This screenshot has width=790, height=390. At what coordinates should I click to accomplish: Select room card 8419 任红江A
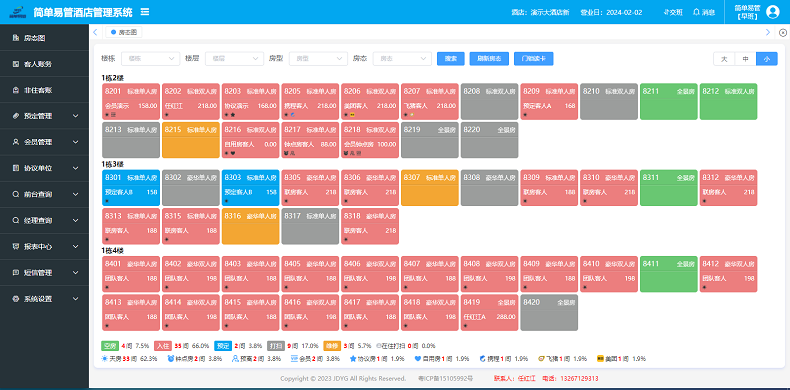[x=489, y=312]
